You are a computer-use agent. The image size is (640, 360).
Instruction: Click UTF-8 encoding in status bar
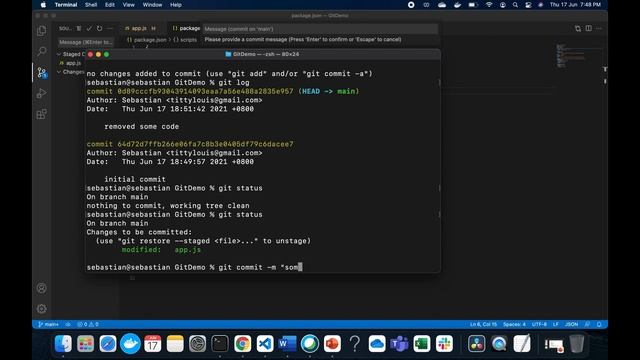539,324
